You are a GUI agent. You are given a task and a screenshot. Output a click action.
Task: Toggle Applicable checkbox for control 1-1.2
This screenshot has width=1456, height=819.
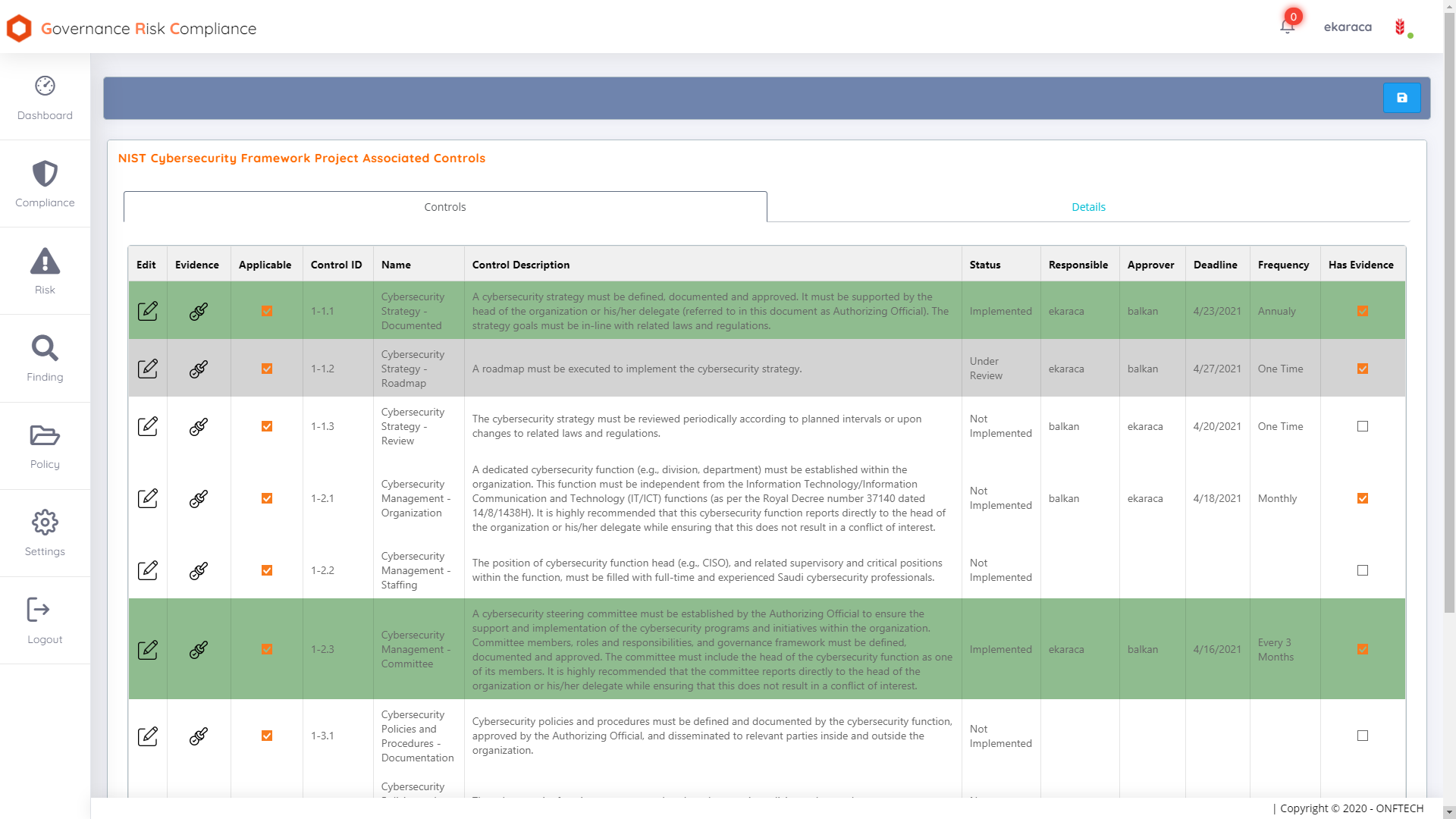267,369
